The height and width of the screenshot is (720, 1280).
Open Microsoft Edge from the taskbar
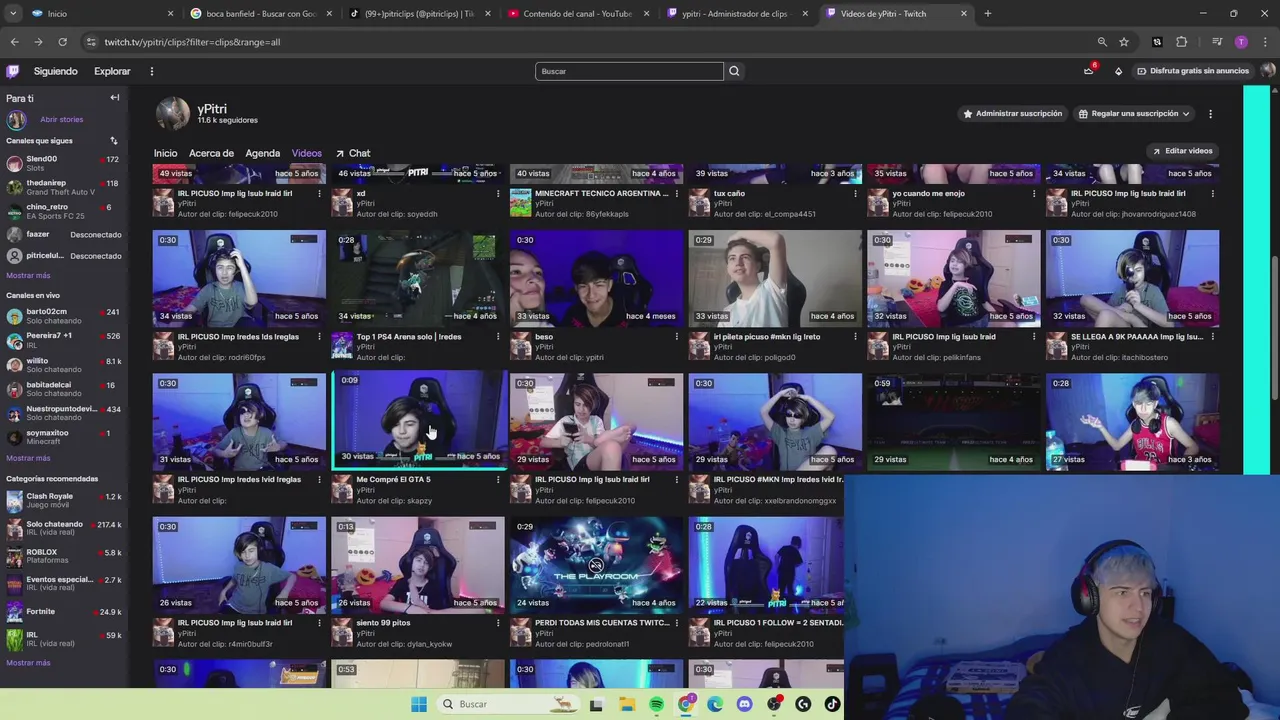715,704
